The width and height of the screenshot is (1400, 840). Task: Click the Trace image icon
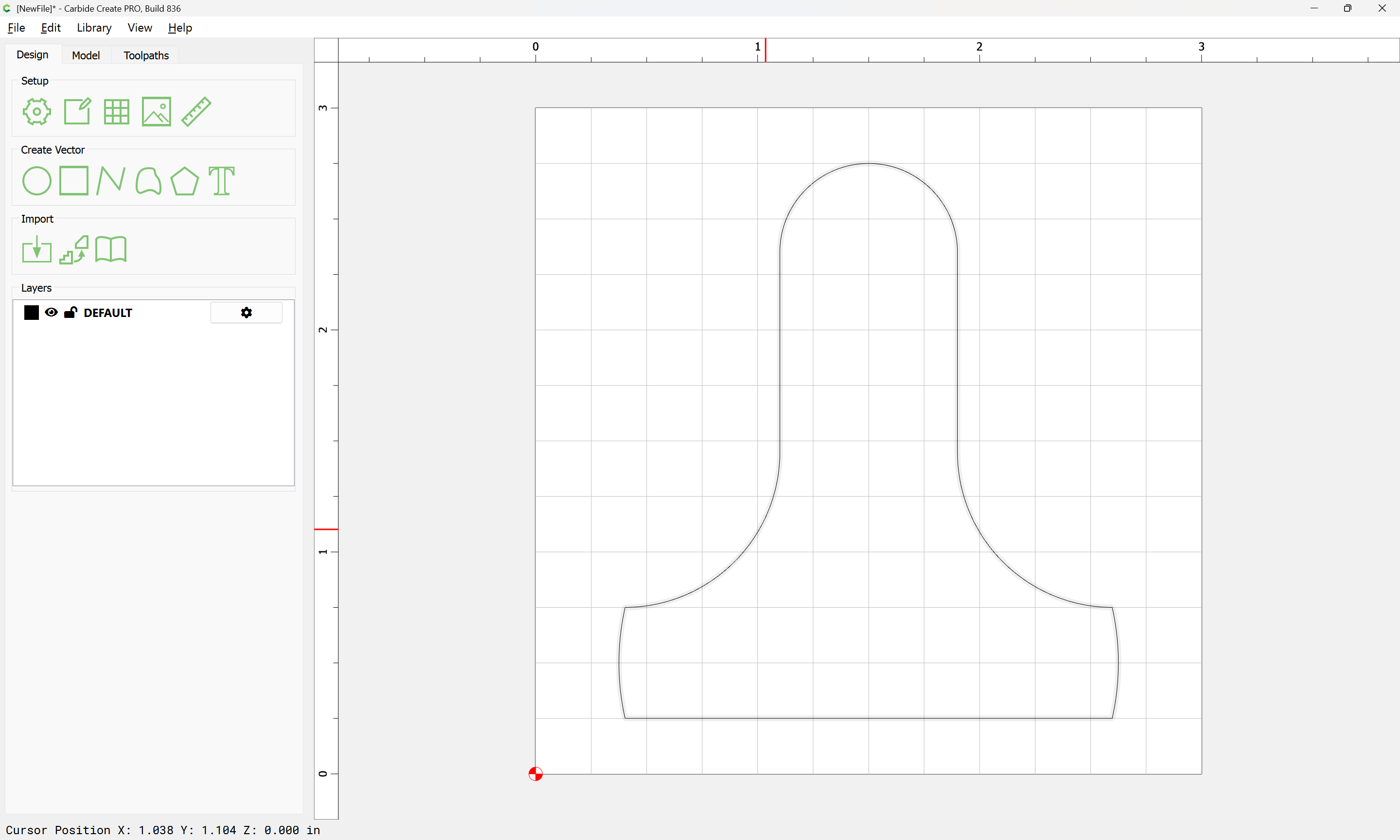pyautogui.click(x=74, y=250)
